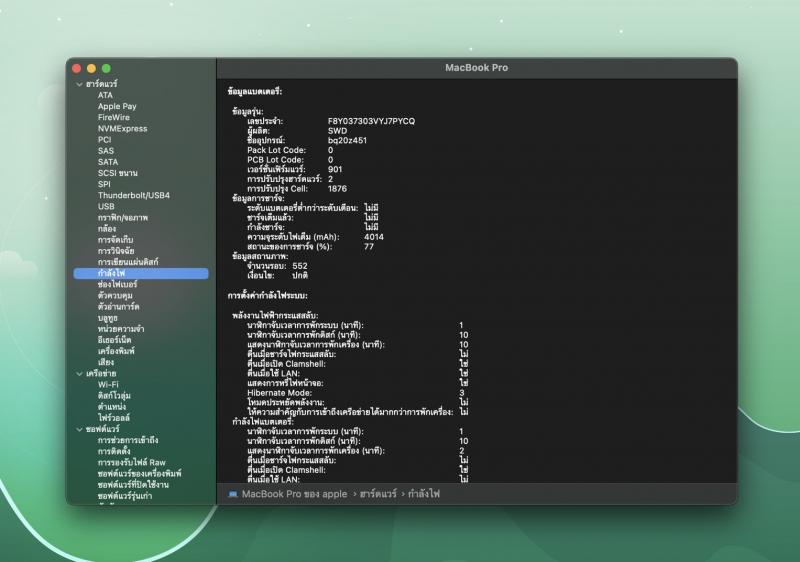Select the SATA sidebar item
The height and width of the screenshot is (562, 800).
(108, 162)
